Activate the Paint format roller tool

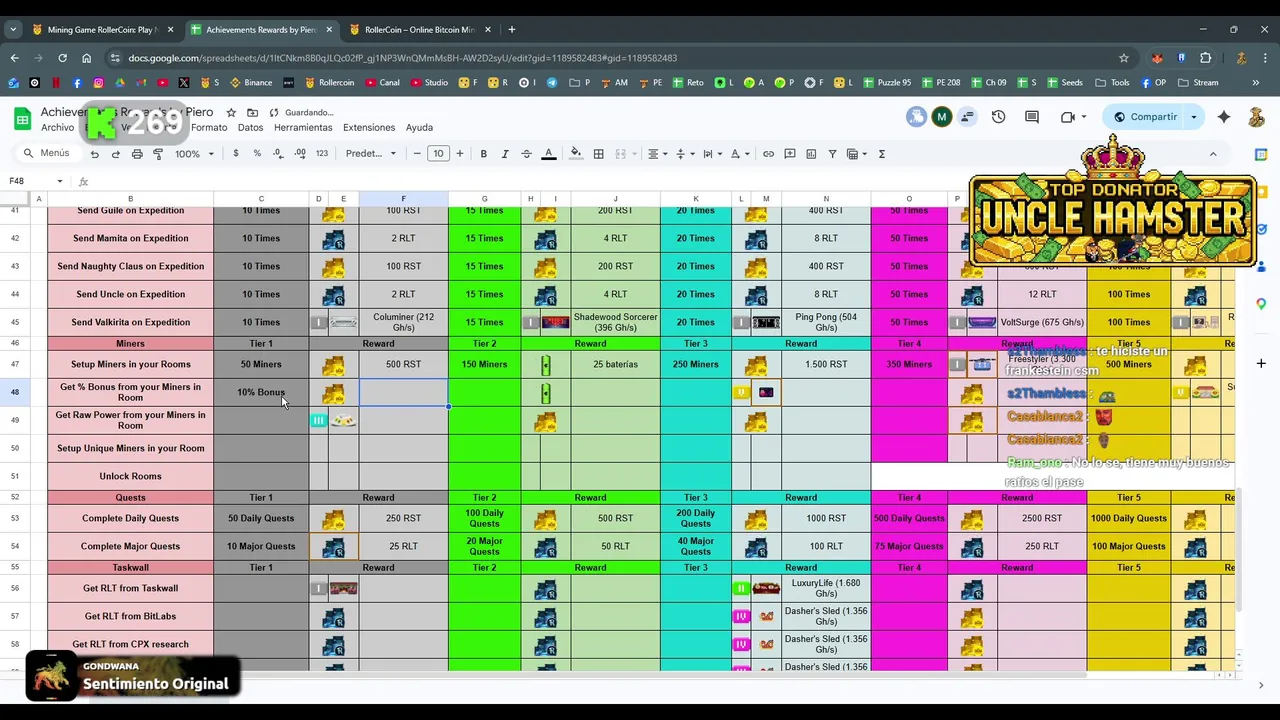(158, 154)
